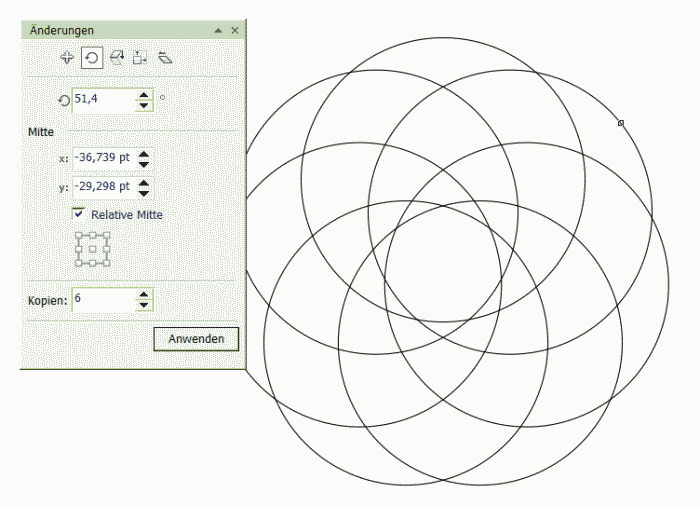Decrease y center value

point(144,193)
